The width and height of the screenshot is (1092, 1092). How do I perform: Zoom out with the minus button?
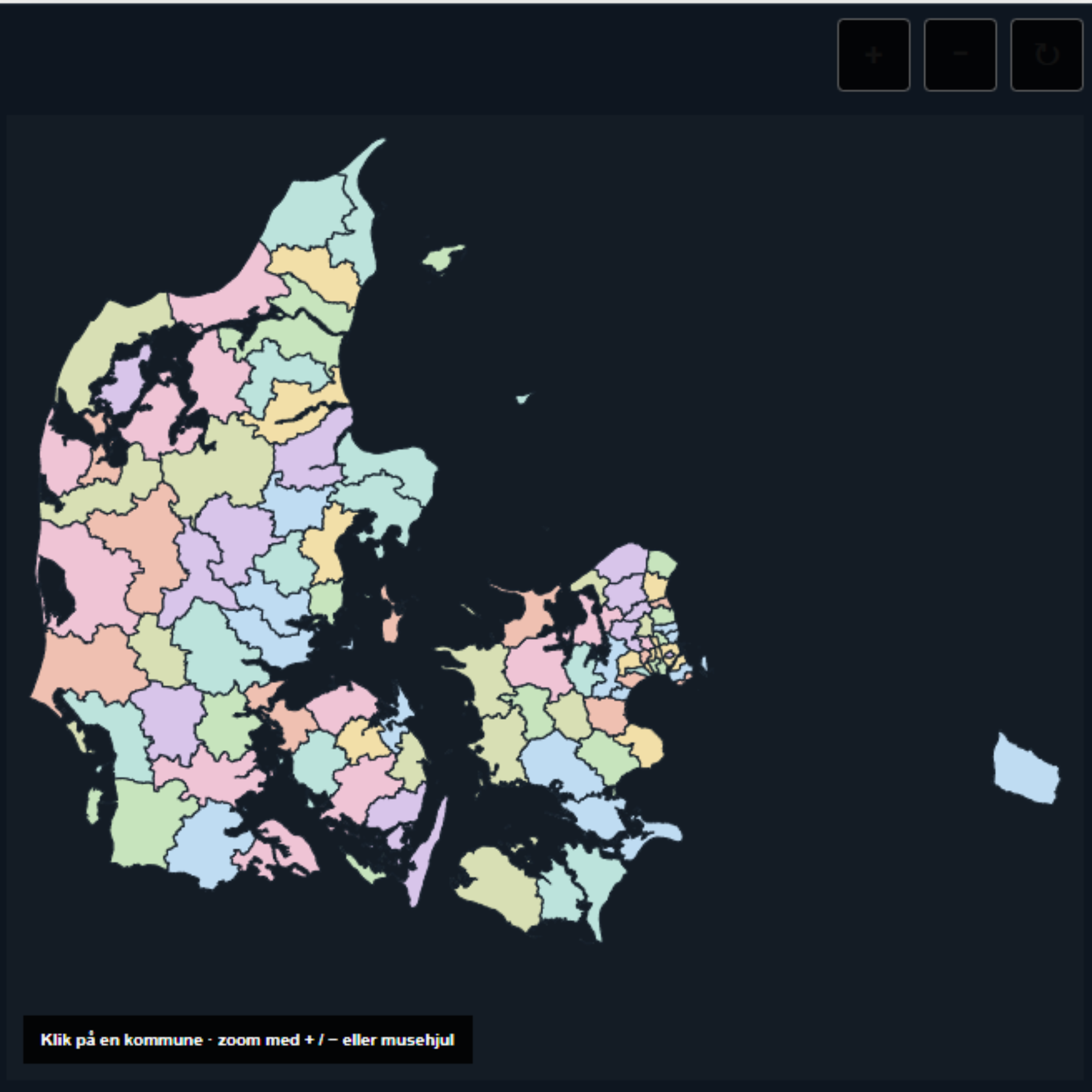960,55
